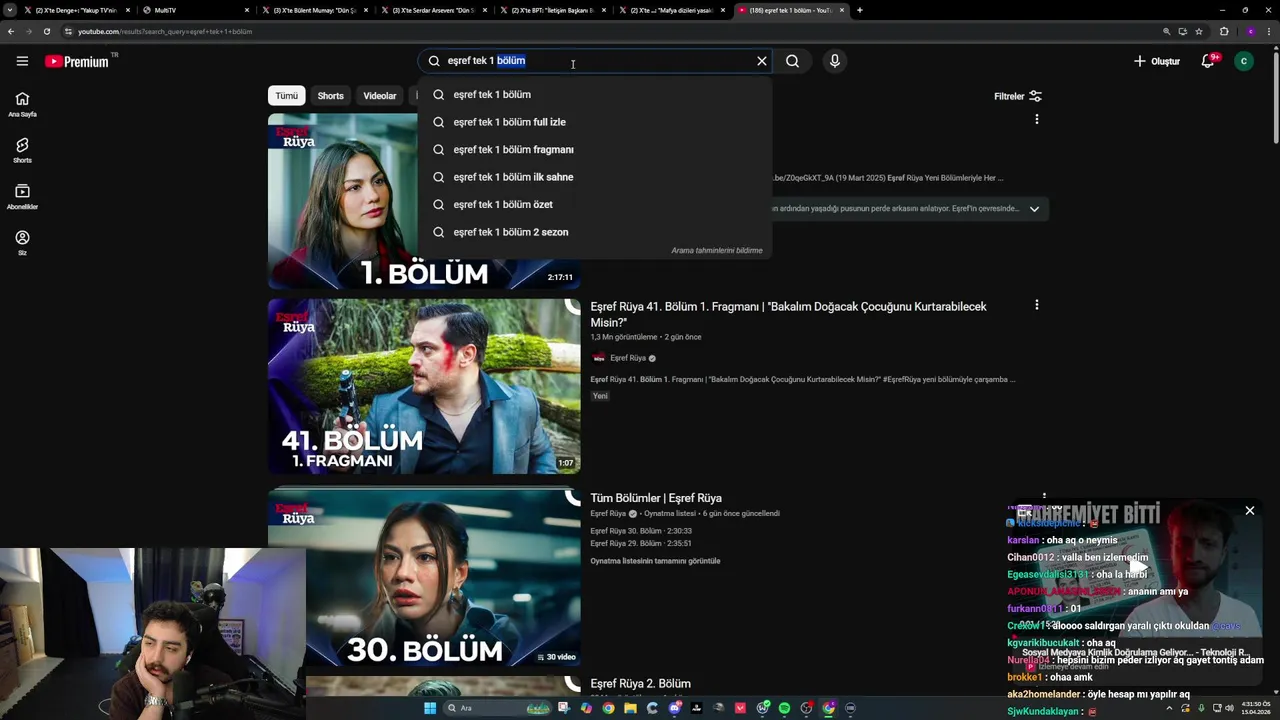Choose suggestion "eşref tek 1 bölüm"
The width and height of the screenshot is (1280, 720).
(x=595, y=94)
